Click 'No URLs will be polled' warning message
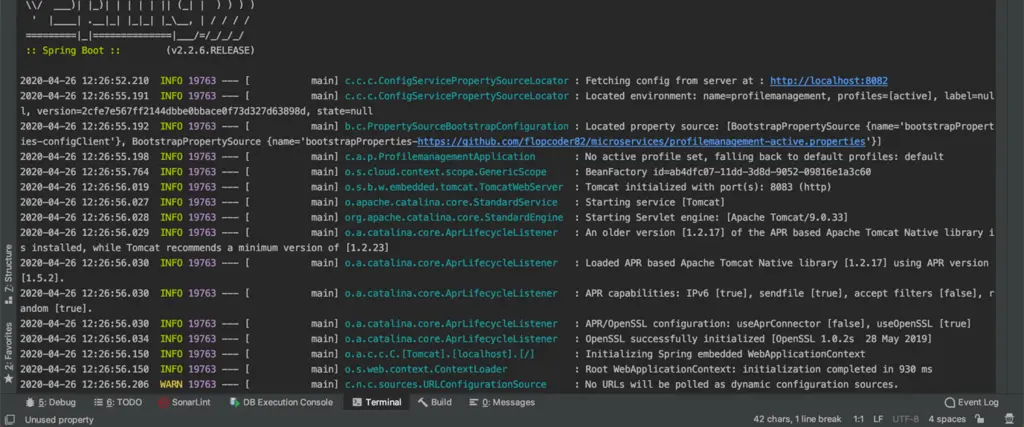Viewport: 1024px width, 427px height. coord(742,385)
